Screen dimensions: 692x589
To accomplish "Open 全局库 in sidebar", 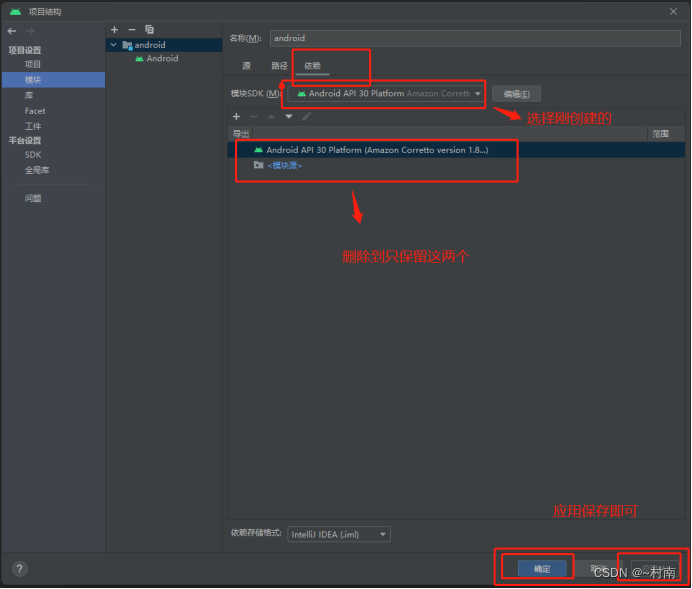I will [x=37, y=170].
